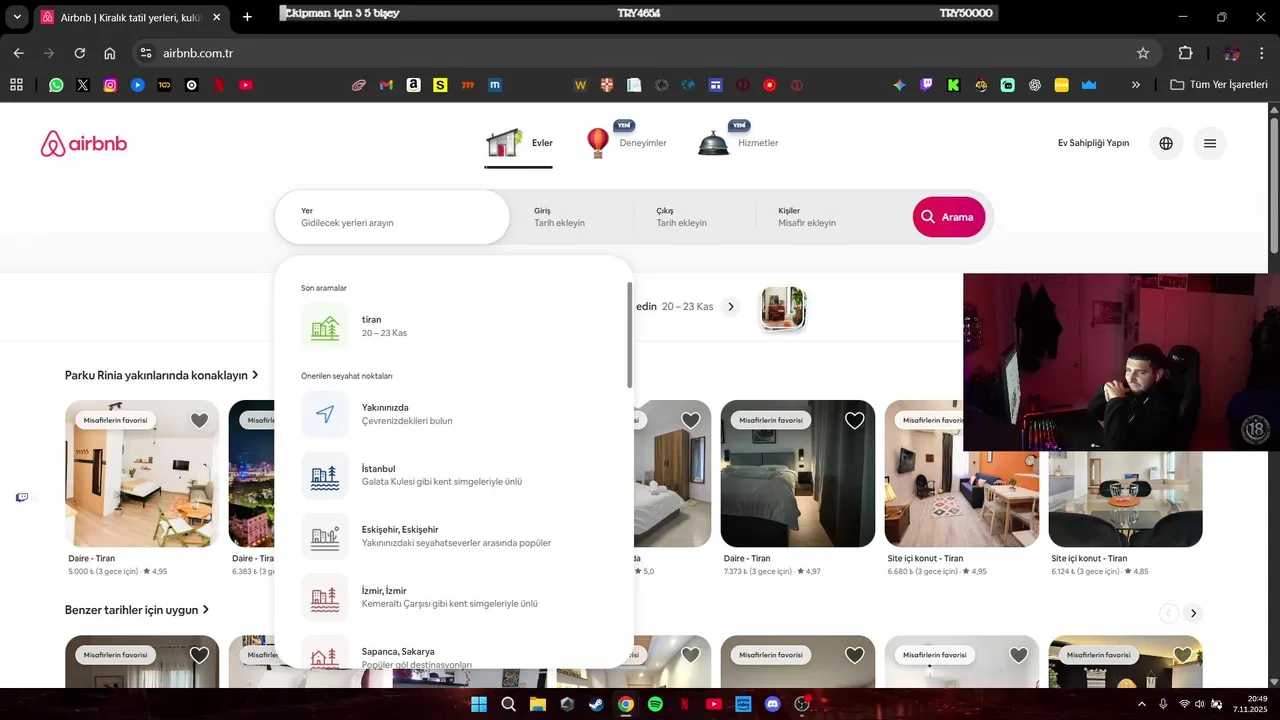Open Chrome tab search dropdown
This screenshot has width=1280, height=720.
pyautogui.click(x=17, y=17)
